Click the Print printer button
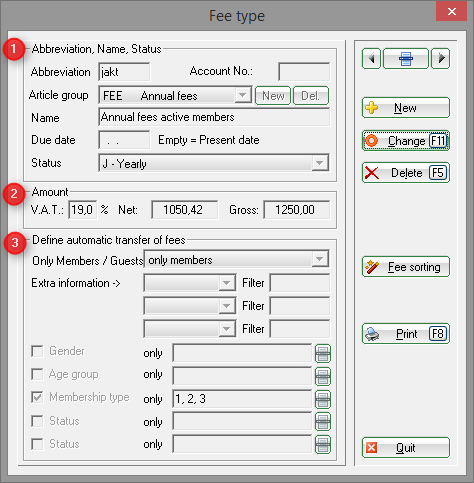The width and height of the screenshot is (474, 483). (x=406, y=334)
